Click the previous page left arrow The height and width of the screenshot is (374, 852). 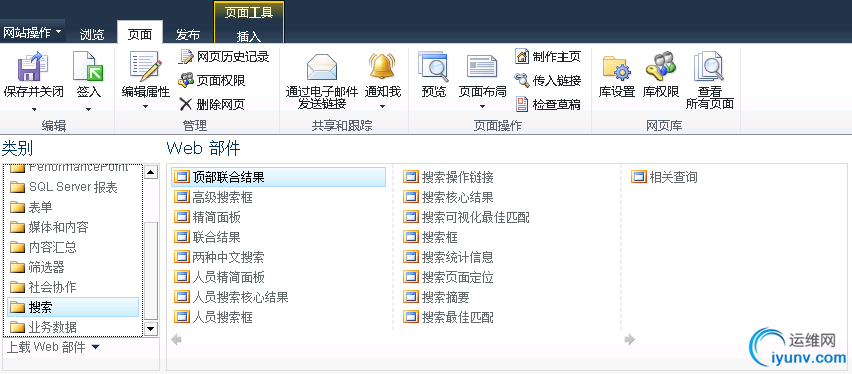[x=176, y=340]
